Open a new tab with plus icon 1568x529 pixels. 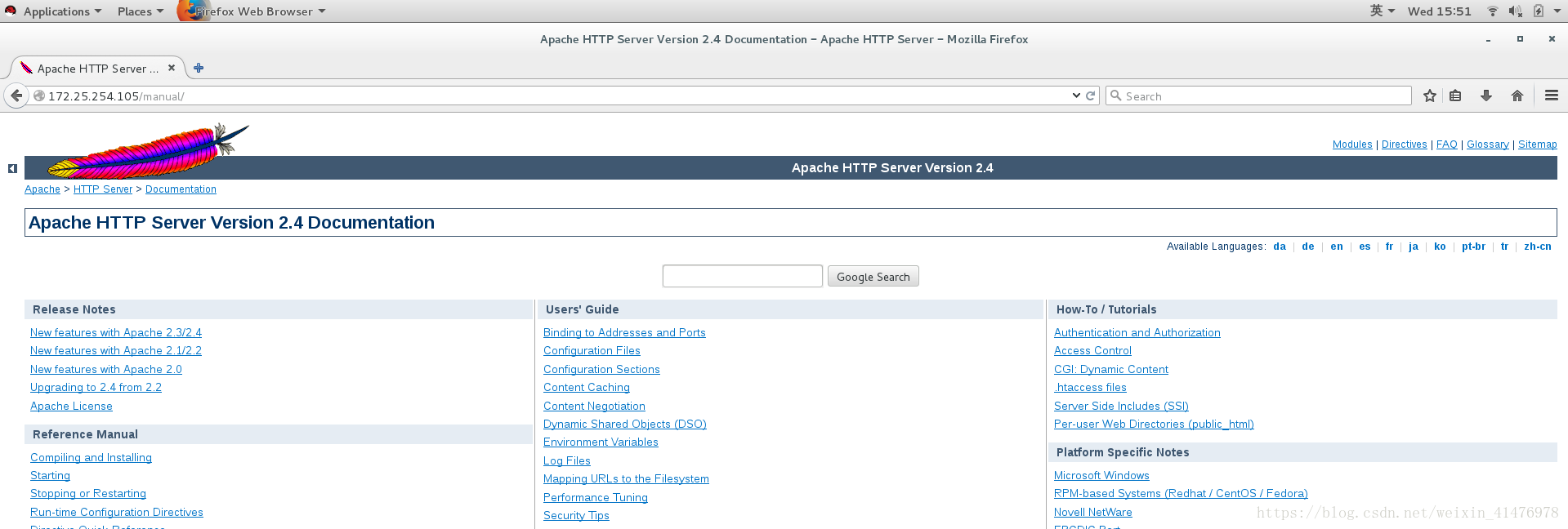[199, 68]
